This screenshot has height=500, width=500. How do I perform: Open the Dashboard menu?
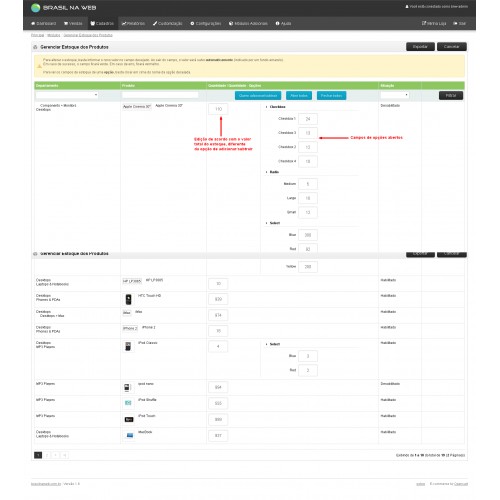pos(44,23)
